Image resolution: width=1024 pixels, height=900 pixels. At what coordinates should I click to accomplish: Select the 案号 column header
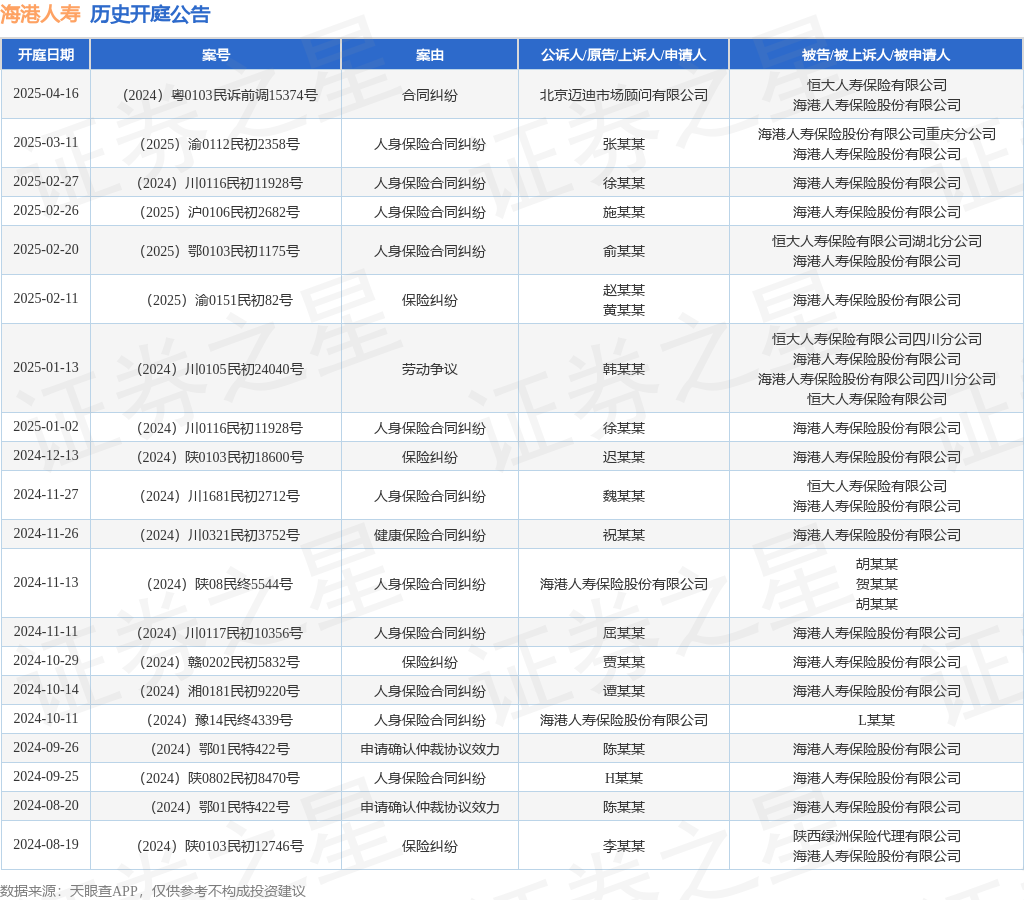coord(216,55)
